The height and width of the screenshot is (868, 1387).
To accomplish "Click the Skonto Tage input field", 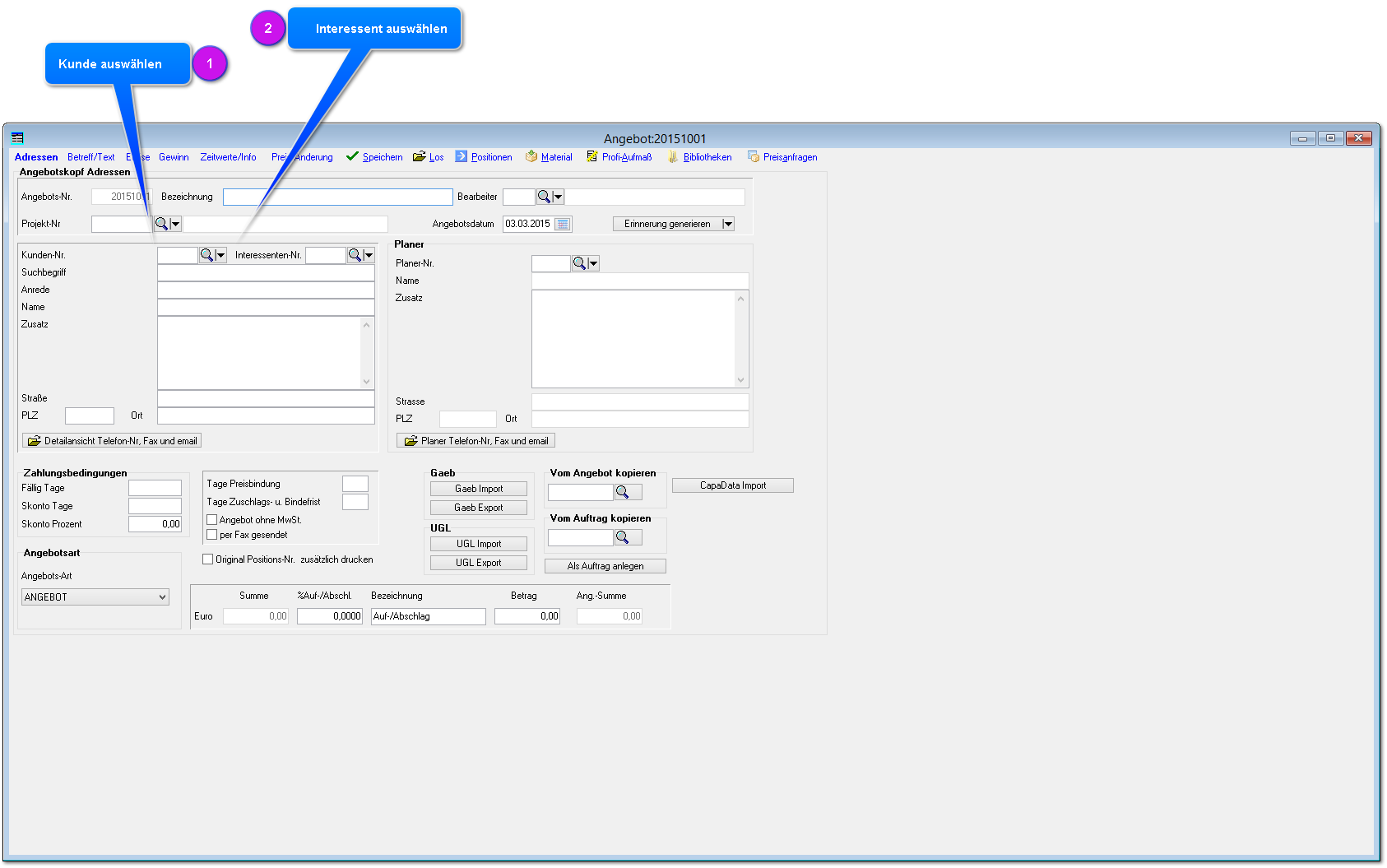I will (x=155, y=506).
